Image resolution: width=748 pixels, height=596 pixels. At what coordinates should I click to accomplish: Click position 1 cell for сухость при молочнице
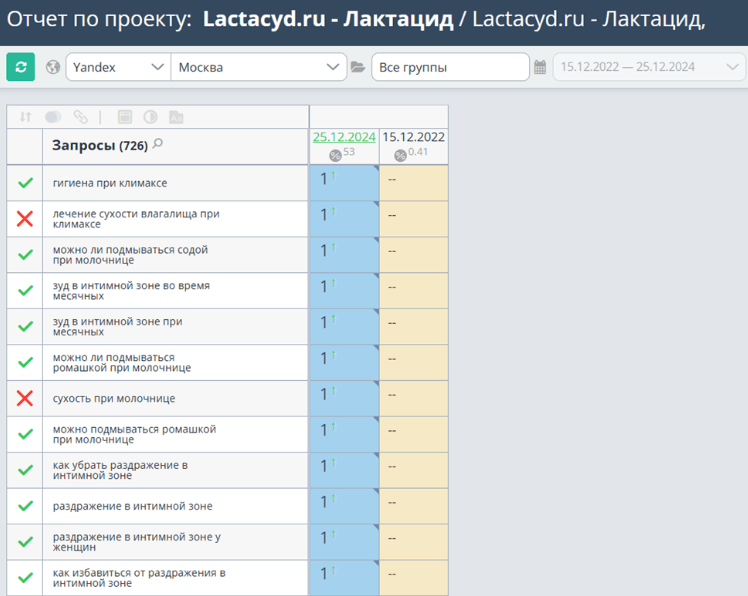344,398
